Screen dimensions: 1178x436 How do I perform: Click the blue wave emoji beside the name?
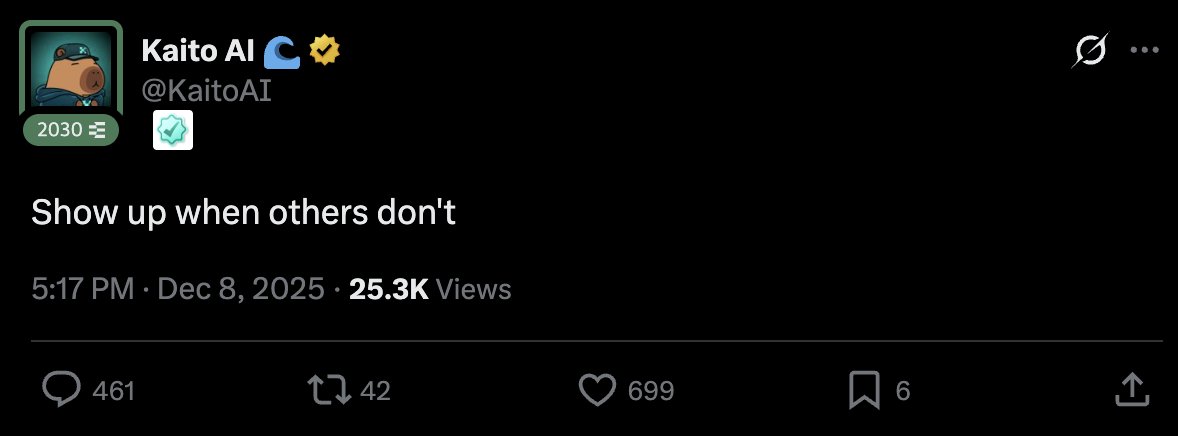click(284, 50)
